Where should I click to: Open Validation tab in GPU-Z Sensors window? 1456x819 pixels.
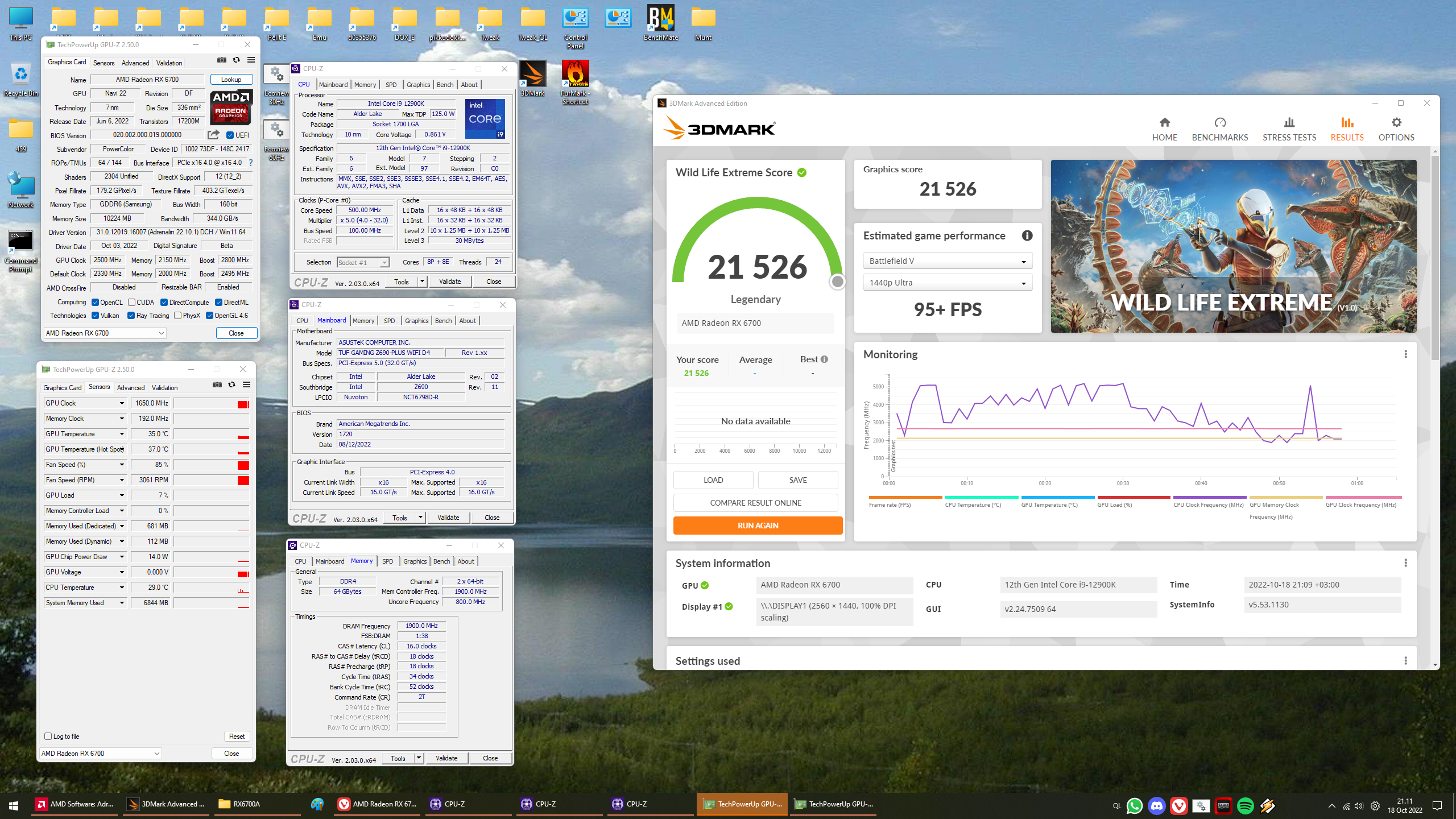(164, 388)
